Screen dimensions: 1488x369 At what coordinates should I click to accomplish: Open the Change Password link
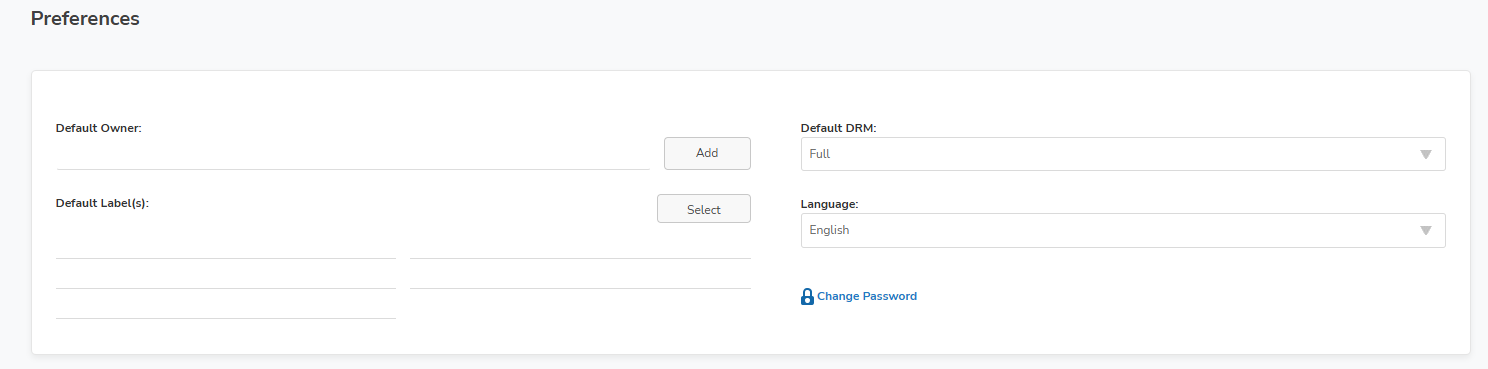pyautogui.click(x=867, y=297)
